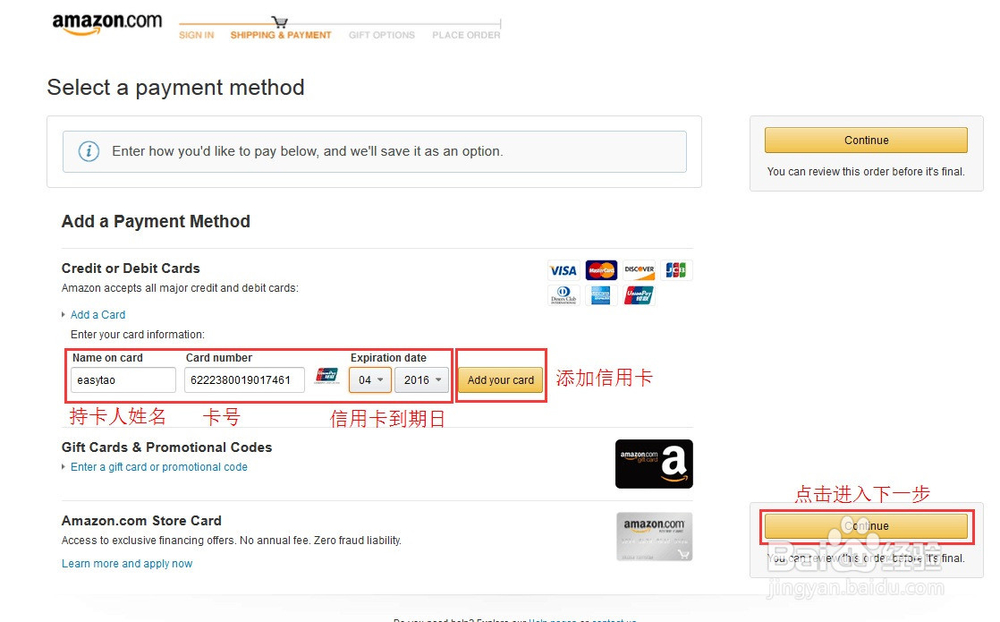Click the Amazon.com logo

coord(107,24)
